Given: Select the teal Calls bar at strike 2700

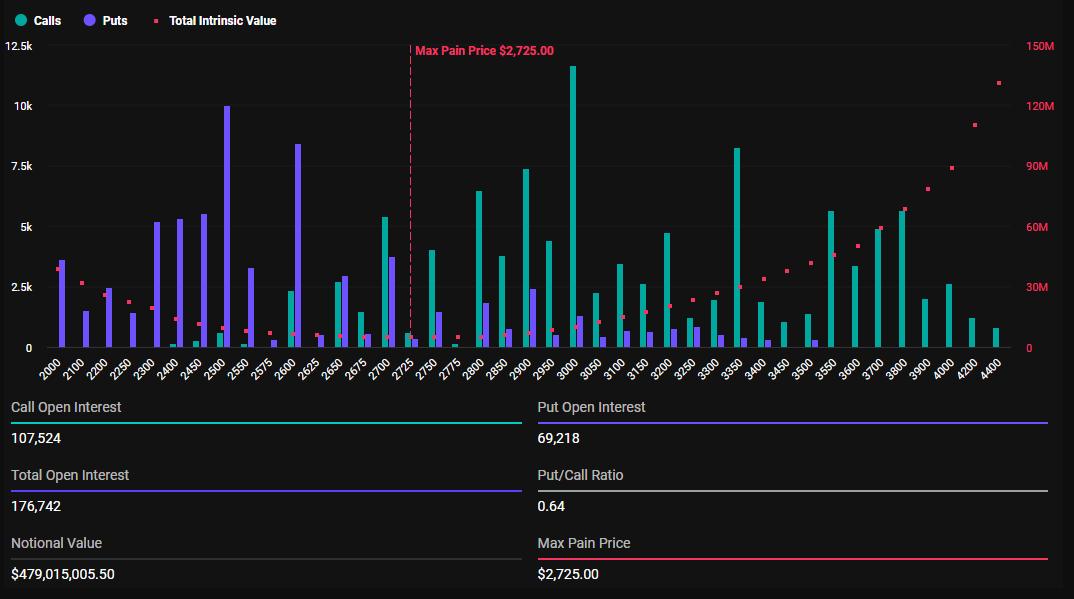Looking at the screenshot, I should (x=385, y=282).
